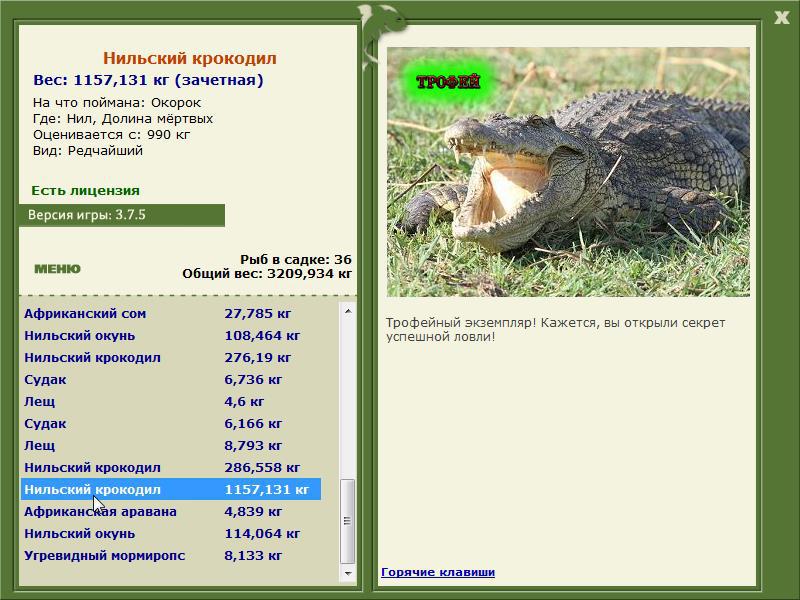This screenshot has height=600, width=800.
Task: Select Судак 6,736 кг entry
Action: click(171, 379)
